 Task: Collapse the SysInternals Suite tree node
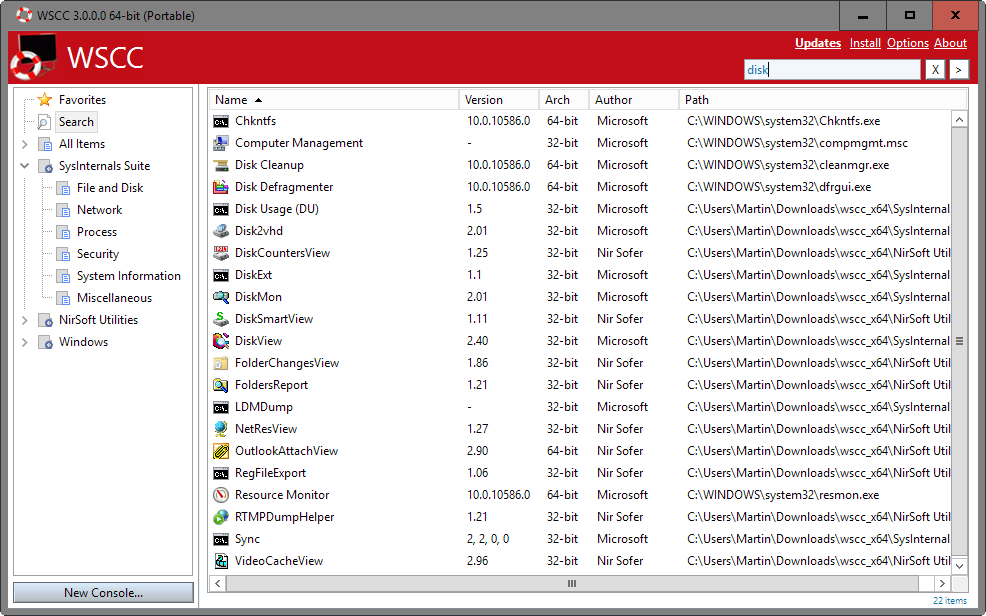(x=25, y=166)
